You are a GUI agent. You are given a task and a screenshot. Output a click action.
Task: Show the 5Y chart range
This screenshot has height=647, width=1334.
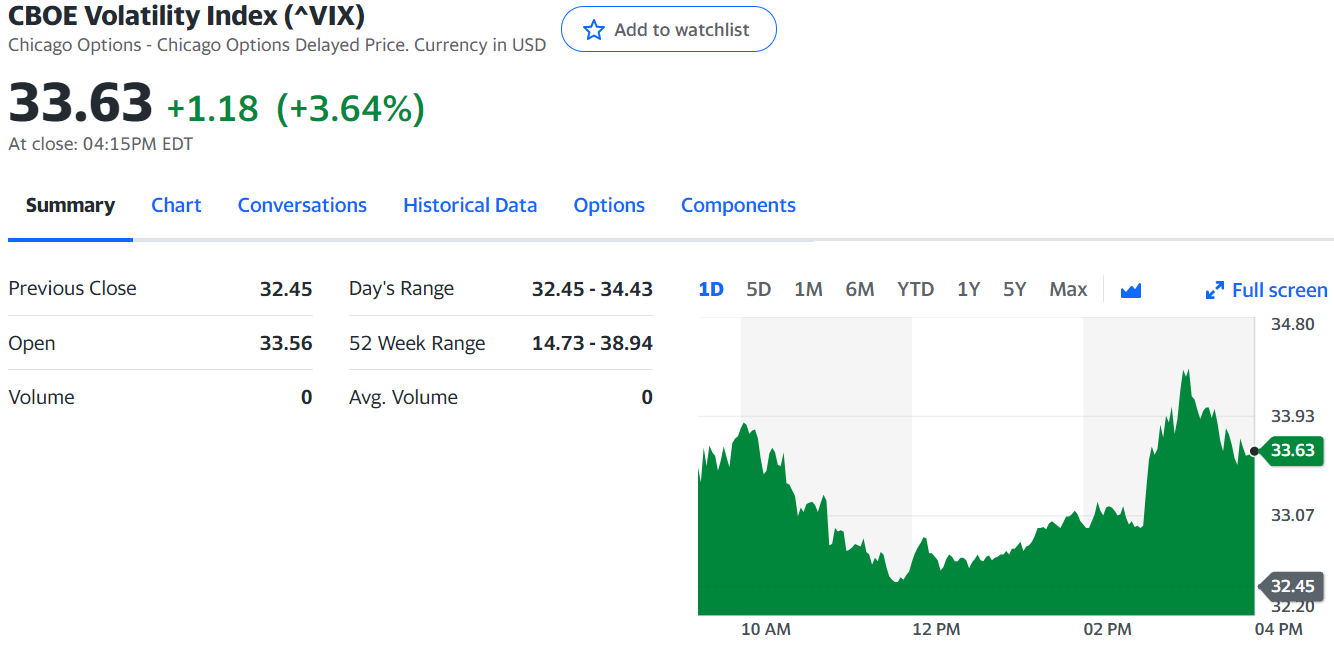click(x=1014, y=289)
